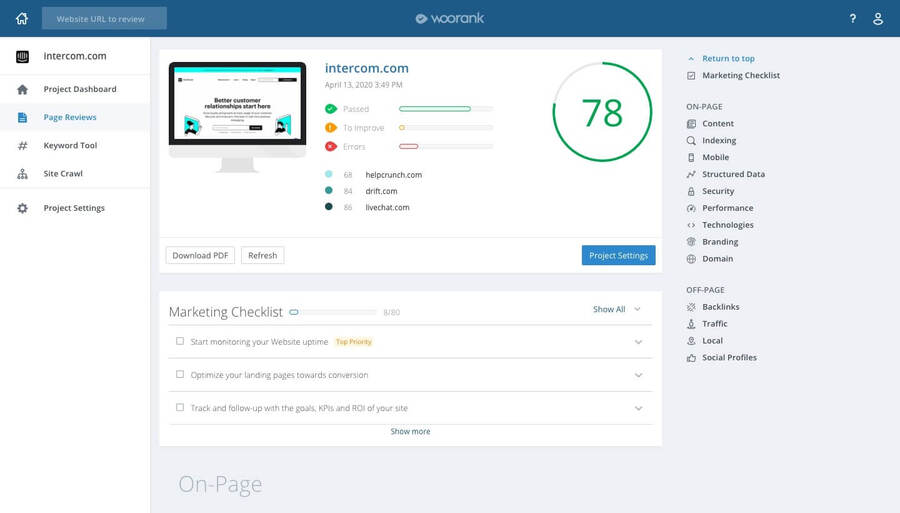Click the Woorank logo
900x513 pixels.
tap(450, 18)
